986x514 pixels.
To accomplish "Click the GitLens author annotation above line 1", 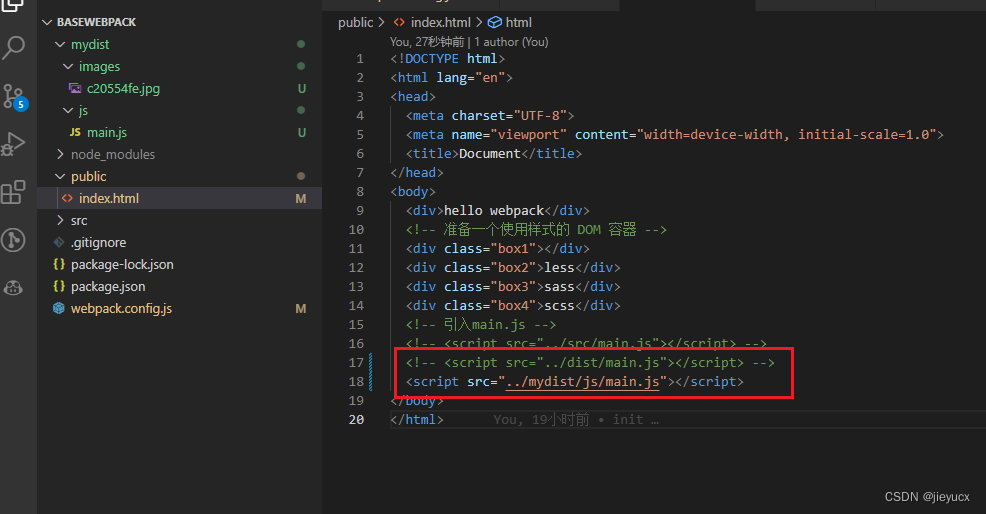I will (469, 42).
